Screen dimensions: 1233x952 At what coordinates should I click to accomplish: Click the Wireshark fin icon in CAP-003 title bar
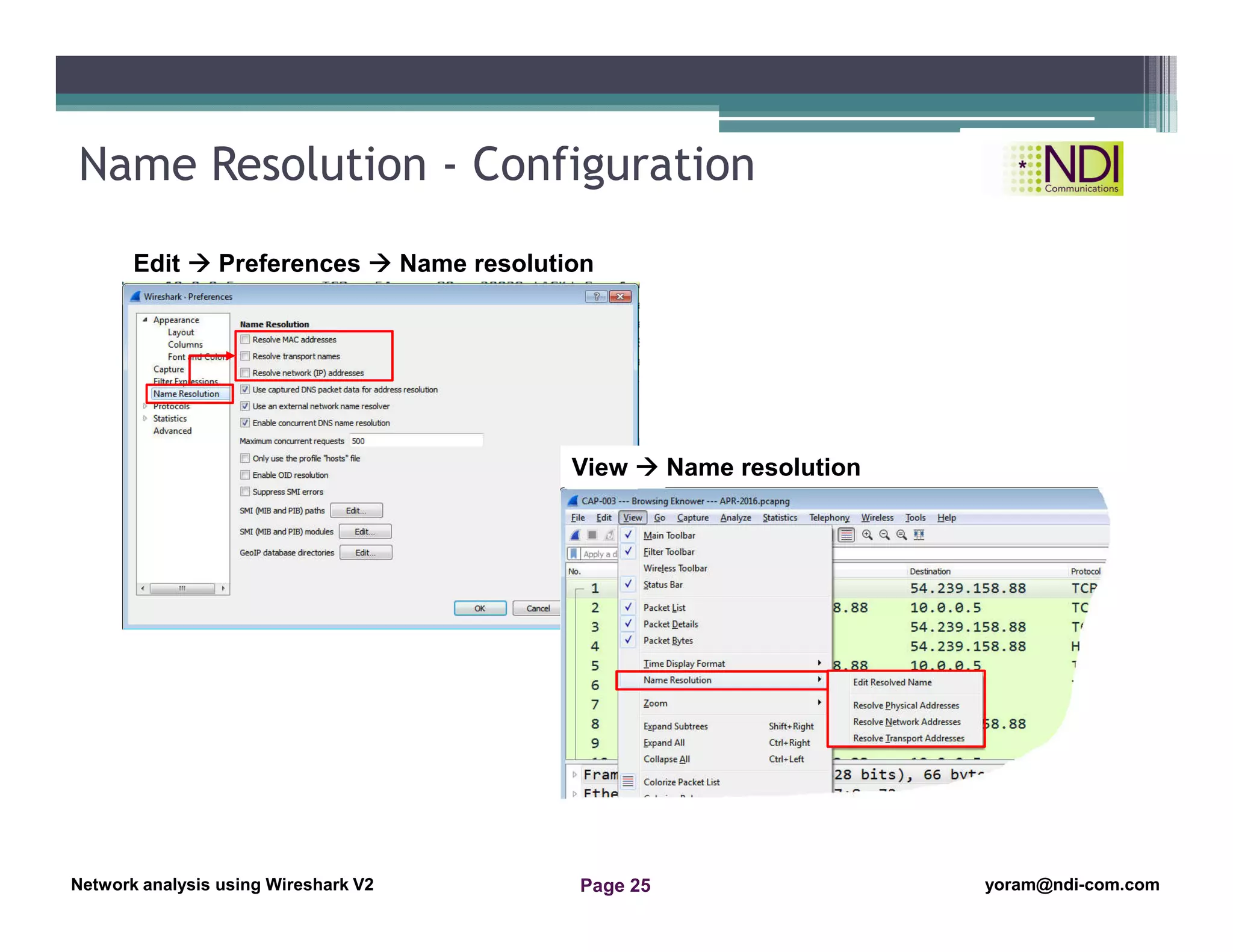point(573,501)
